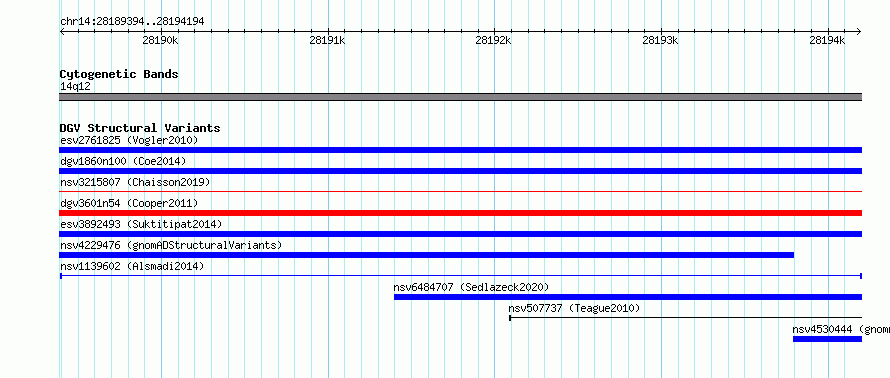Click the DGV Structural Variants track title
Image resolution: width=890 pixels, height=378 pixels.
(140, 128)
